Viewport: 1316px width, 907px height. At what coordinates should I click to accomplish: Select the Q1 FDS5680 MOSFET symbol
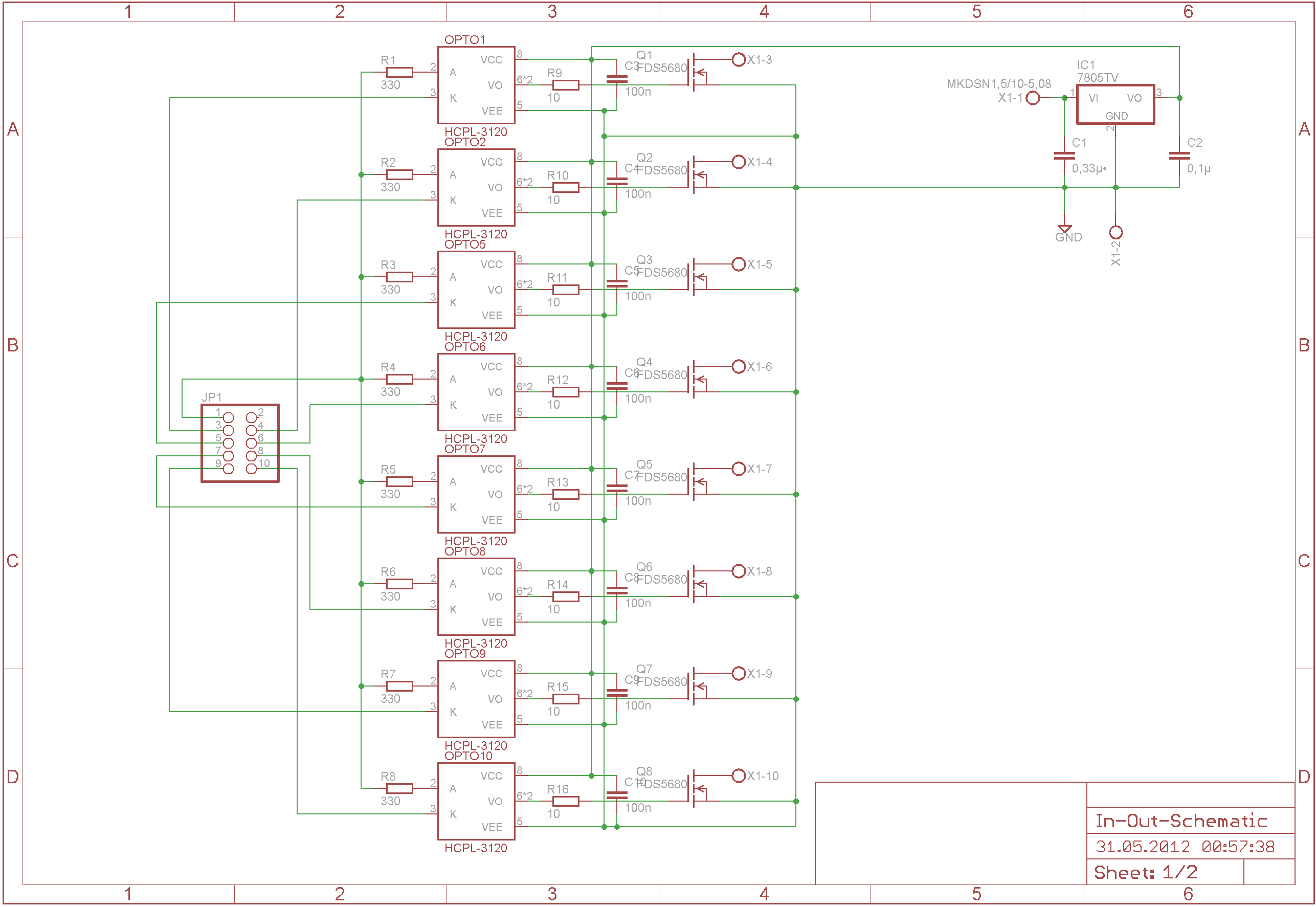click(x=696, y=73)
